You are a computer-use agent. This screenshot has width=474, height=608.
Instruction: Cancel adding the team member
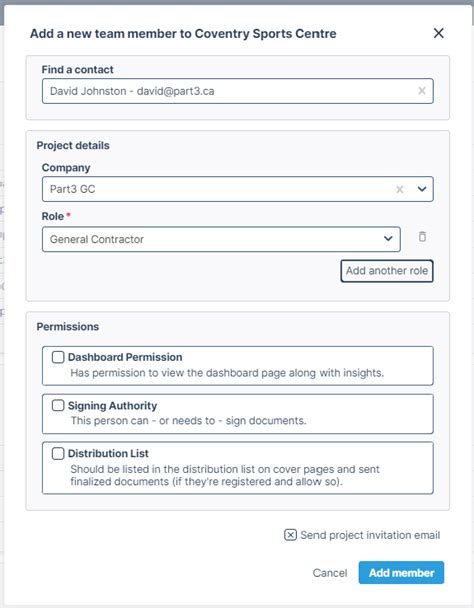(330, 573)
